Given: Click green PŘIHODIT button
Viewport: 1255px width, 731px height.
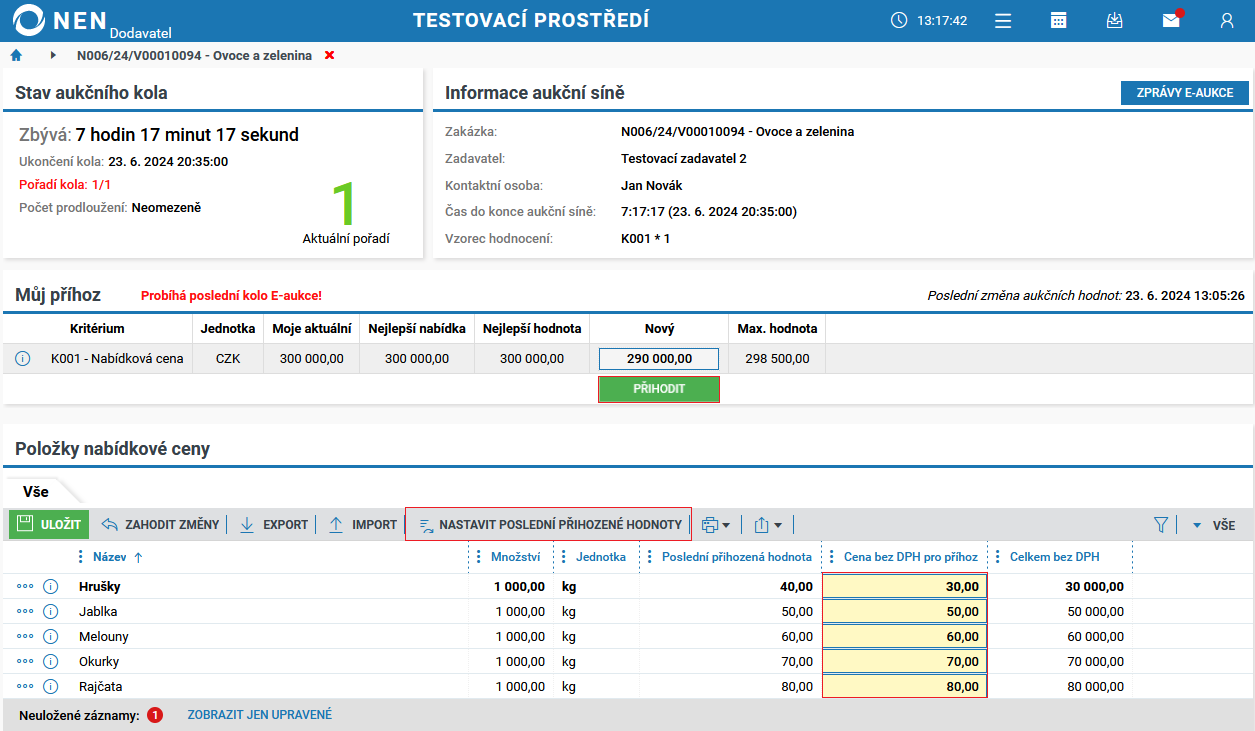Looking at the screenshot, I should pos(659,389).
